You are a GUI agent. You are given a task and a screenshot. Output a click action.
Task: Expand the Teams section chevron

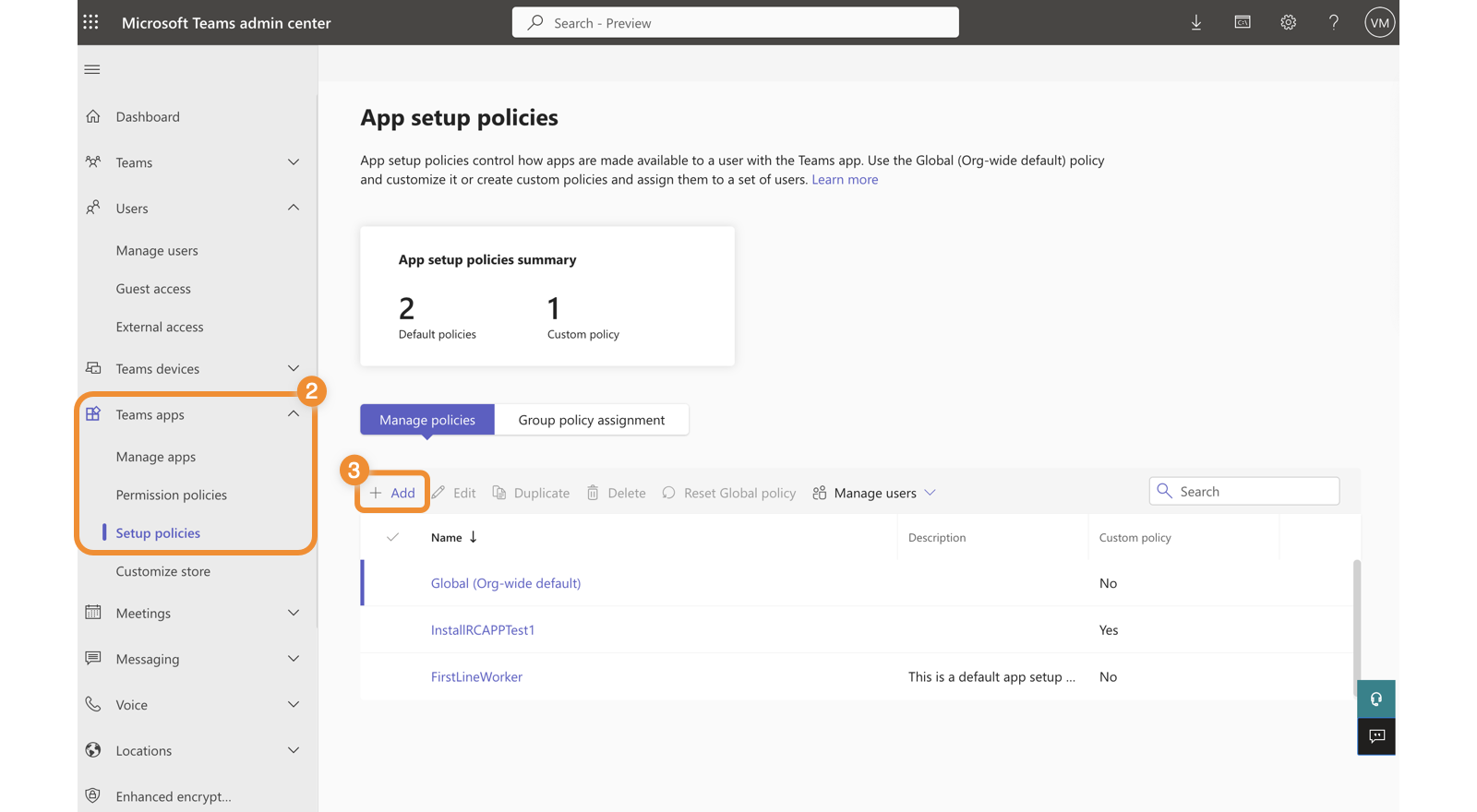(294, 162)
